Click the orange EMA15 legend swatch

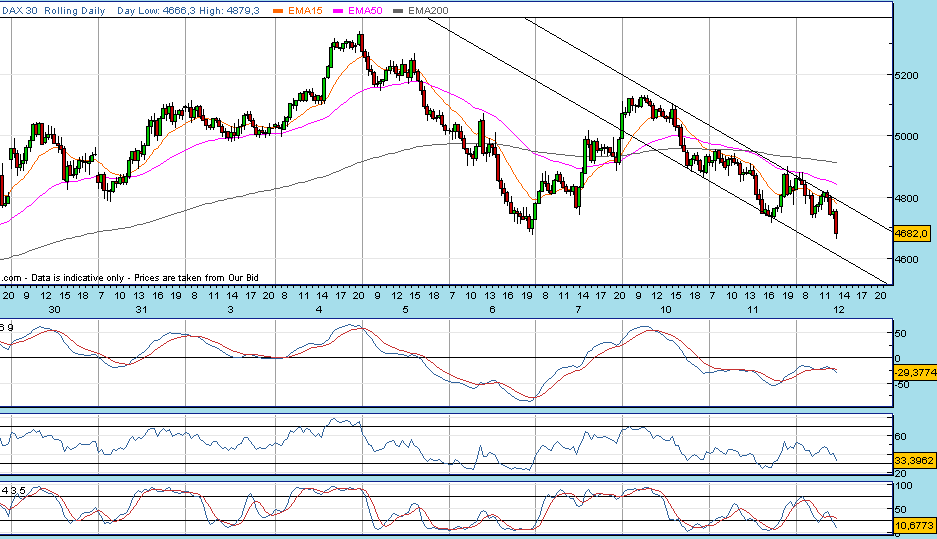[278, 11]
